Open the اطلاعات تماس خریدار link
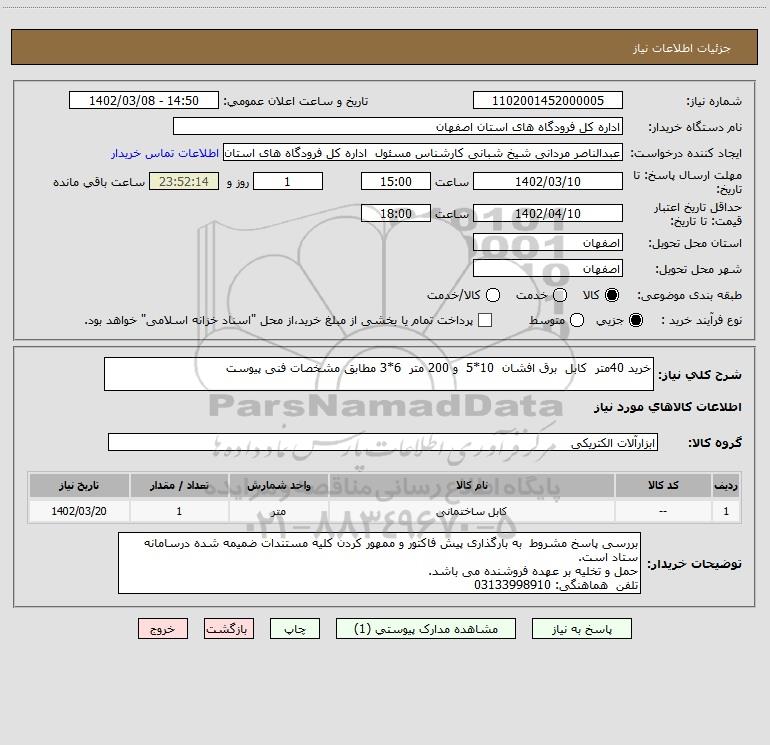This screenshot has height=745, width=770. [165, 153]
